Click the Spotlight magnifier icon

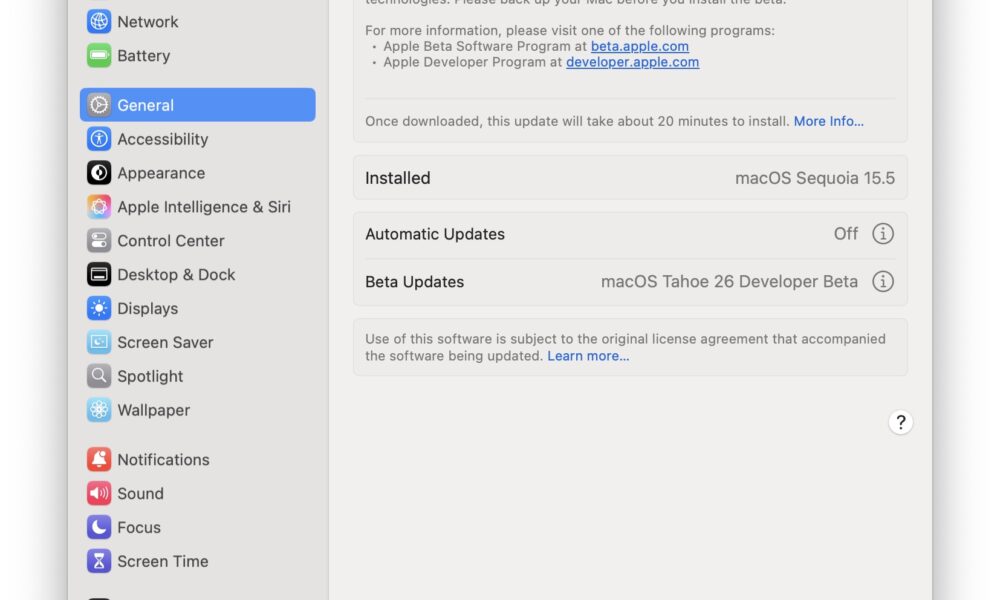click(99, 376)
